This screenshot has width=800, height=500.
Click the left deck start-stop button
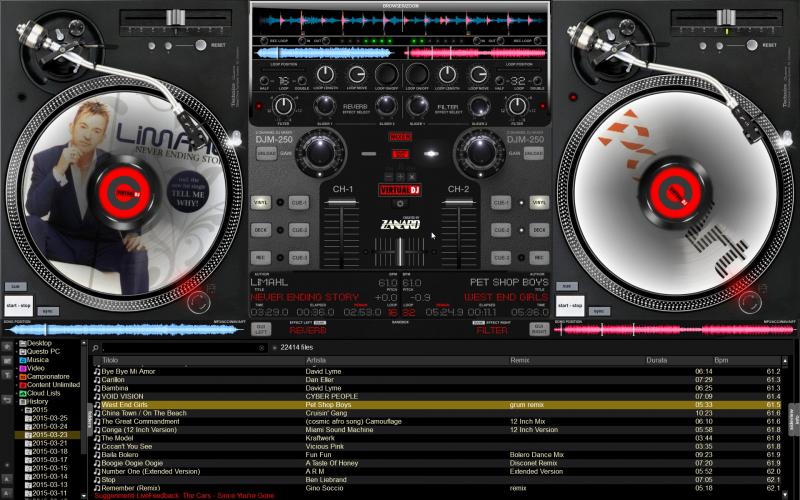pos(19,305)
